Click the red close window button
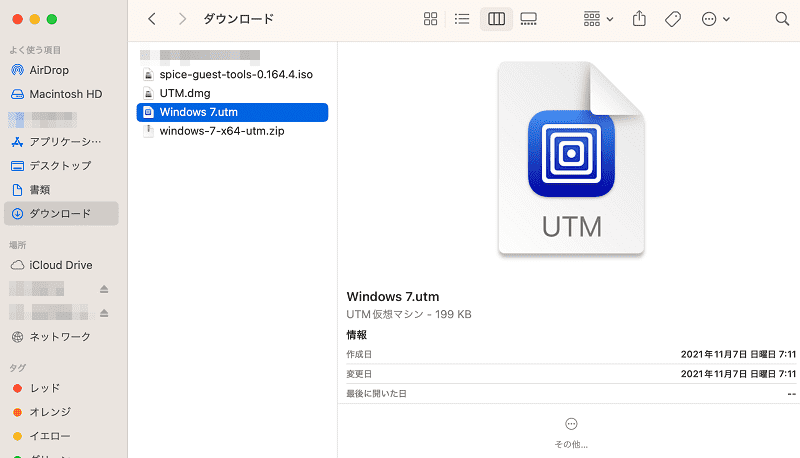Screen dimensions: 800x458 click(x=17, y=19)
